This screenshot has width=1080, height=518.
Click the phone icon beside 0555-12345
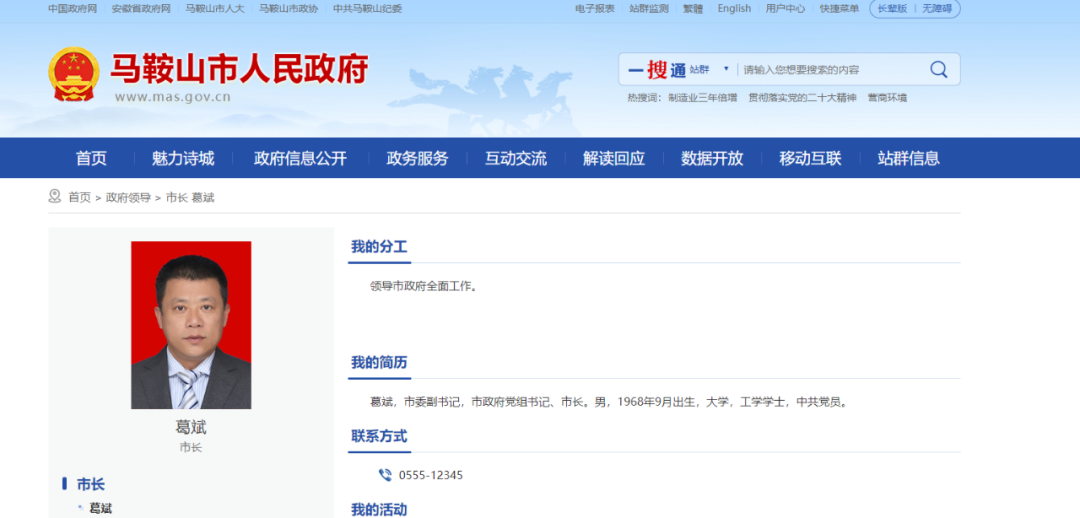pos(385,475)
